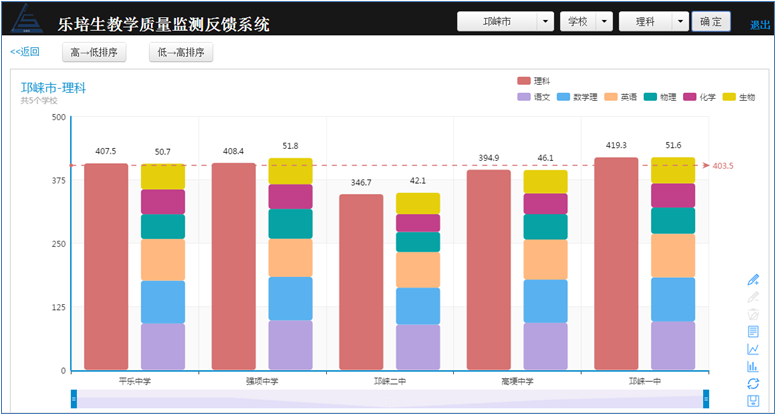Open the data view document icon
The image size is (775, 415).
[x=753, y=332]
